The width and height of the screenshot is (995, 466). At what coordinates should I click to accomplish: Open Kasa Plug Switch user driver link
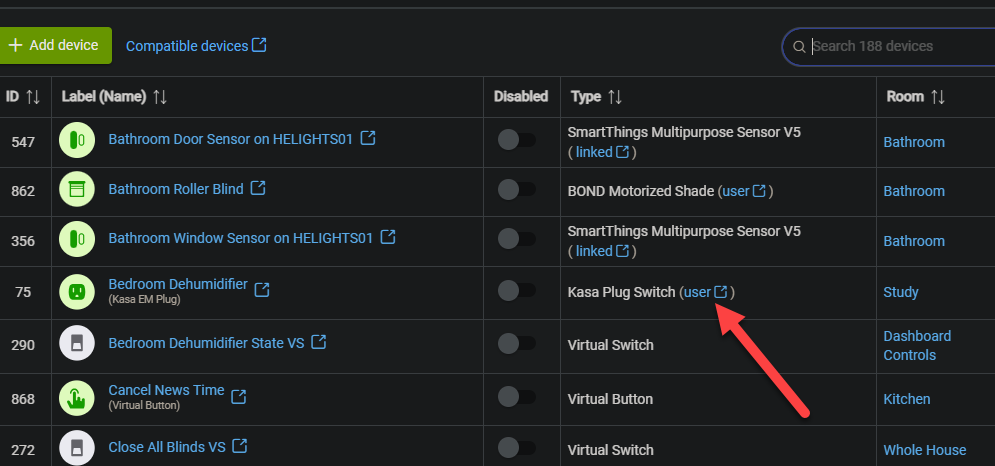[x=707, y=292]
